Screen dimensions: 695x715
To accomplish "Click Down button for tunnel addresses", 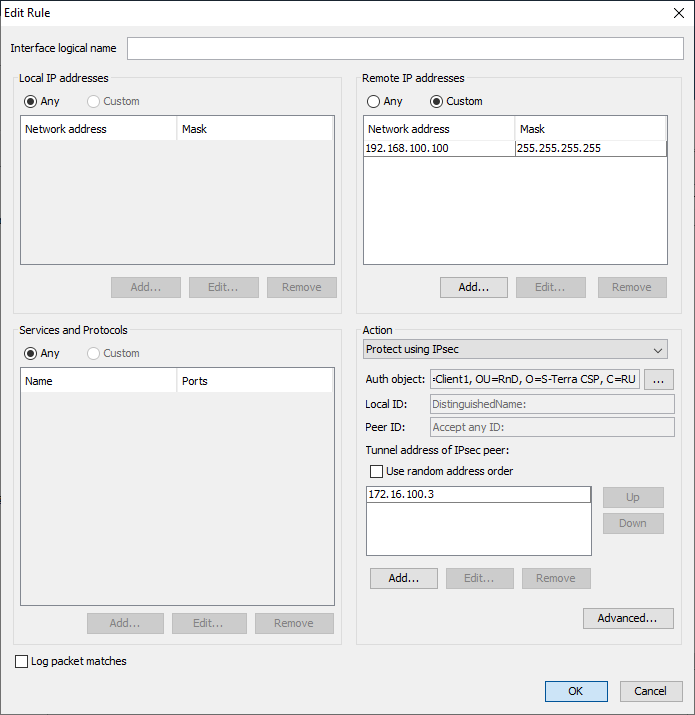I will point(633,523).
